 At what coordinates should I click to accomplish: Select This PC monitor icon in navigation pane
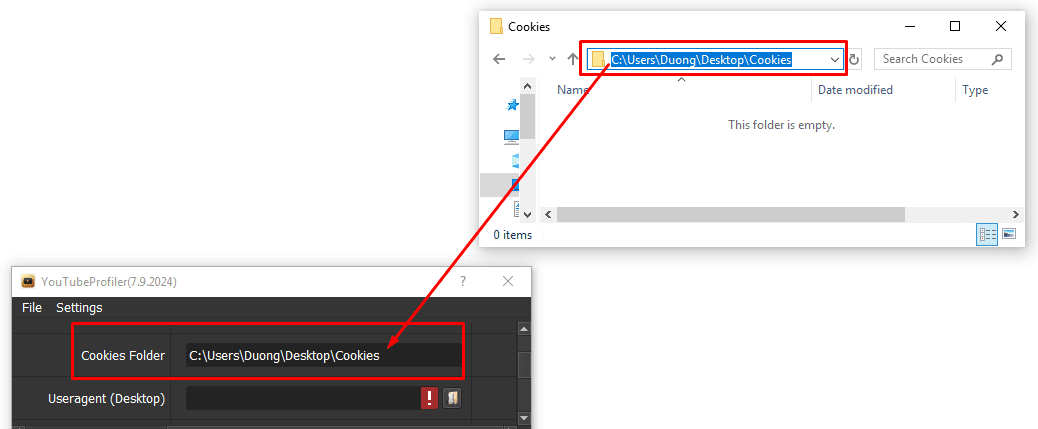(511, 136)
